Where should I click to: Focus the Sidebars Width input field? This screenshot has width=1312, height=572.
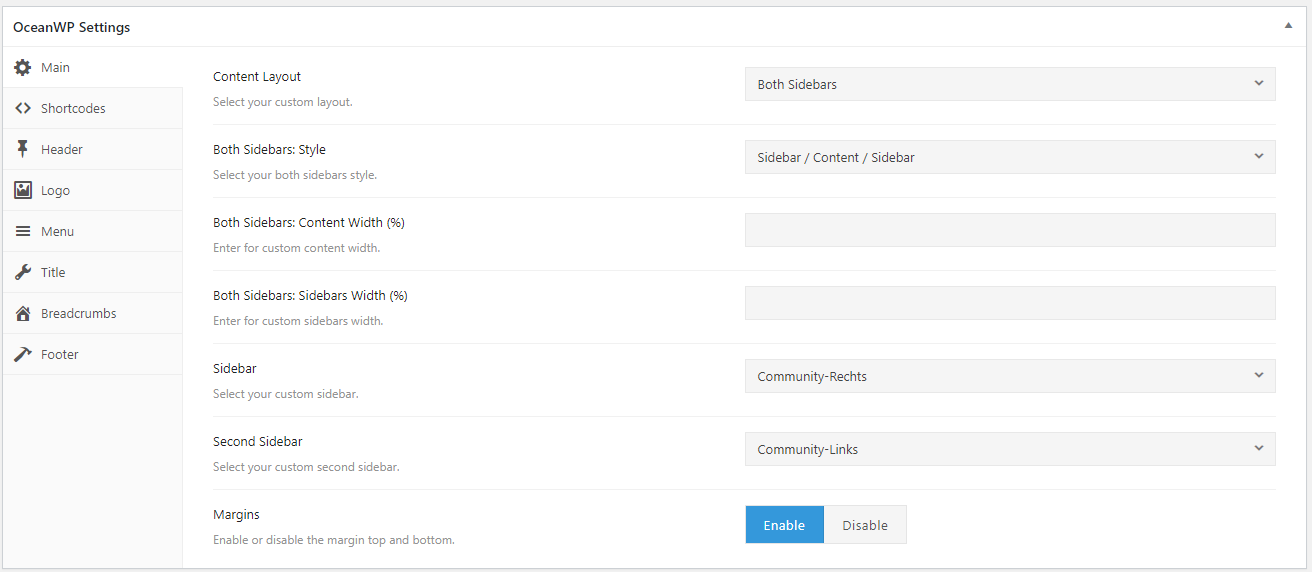[x=1010, y=303]
